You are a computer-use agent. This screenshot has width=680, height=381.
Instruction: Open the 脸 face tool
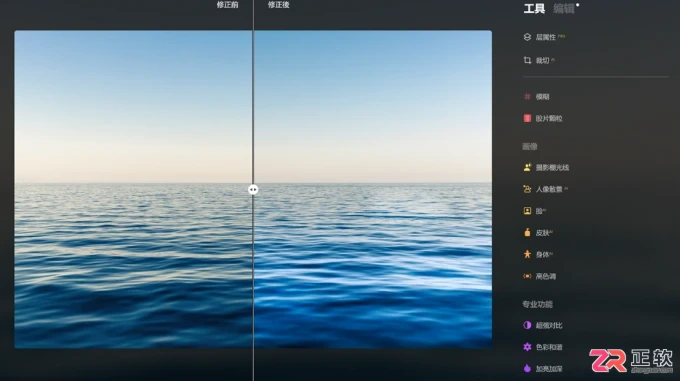click(534, 211)
